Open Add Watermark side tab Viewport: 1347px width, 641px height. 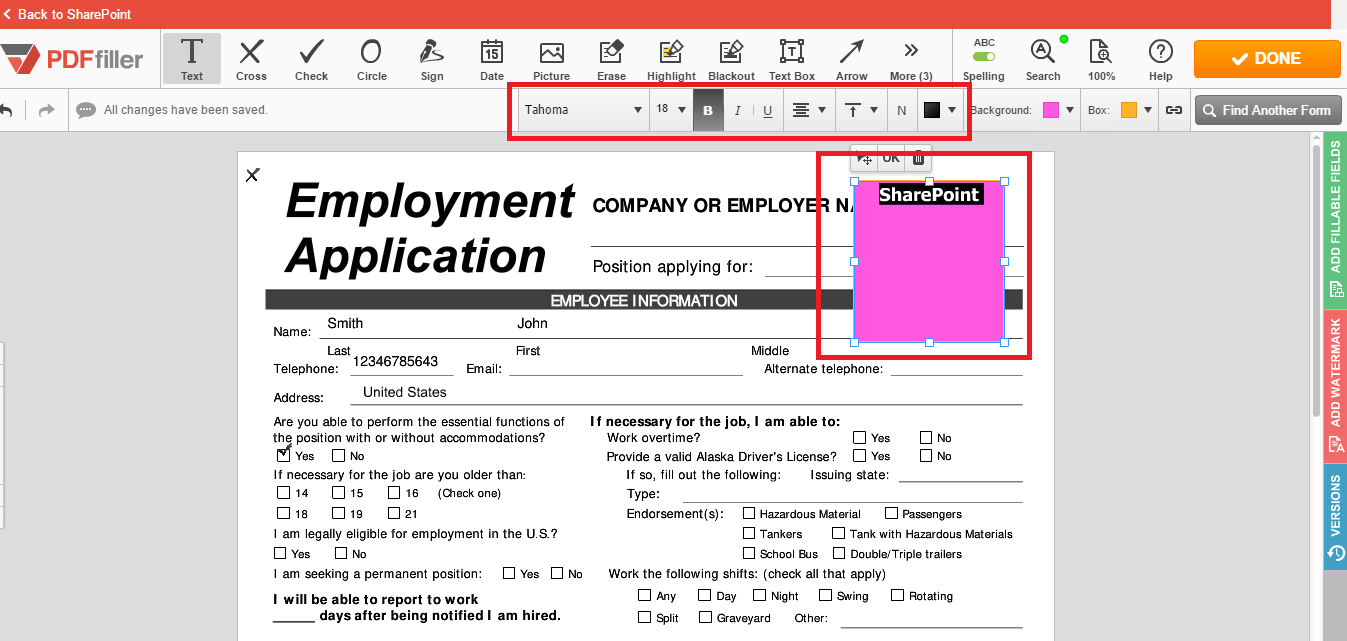1335,386
